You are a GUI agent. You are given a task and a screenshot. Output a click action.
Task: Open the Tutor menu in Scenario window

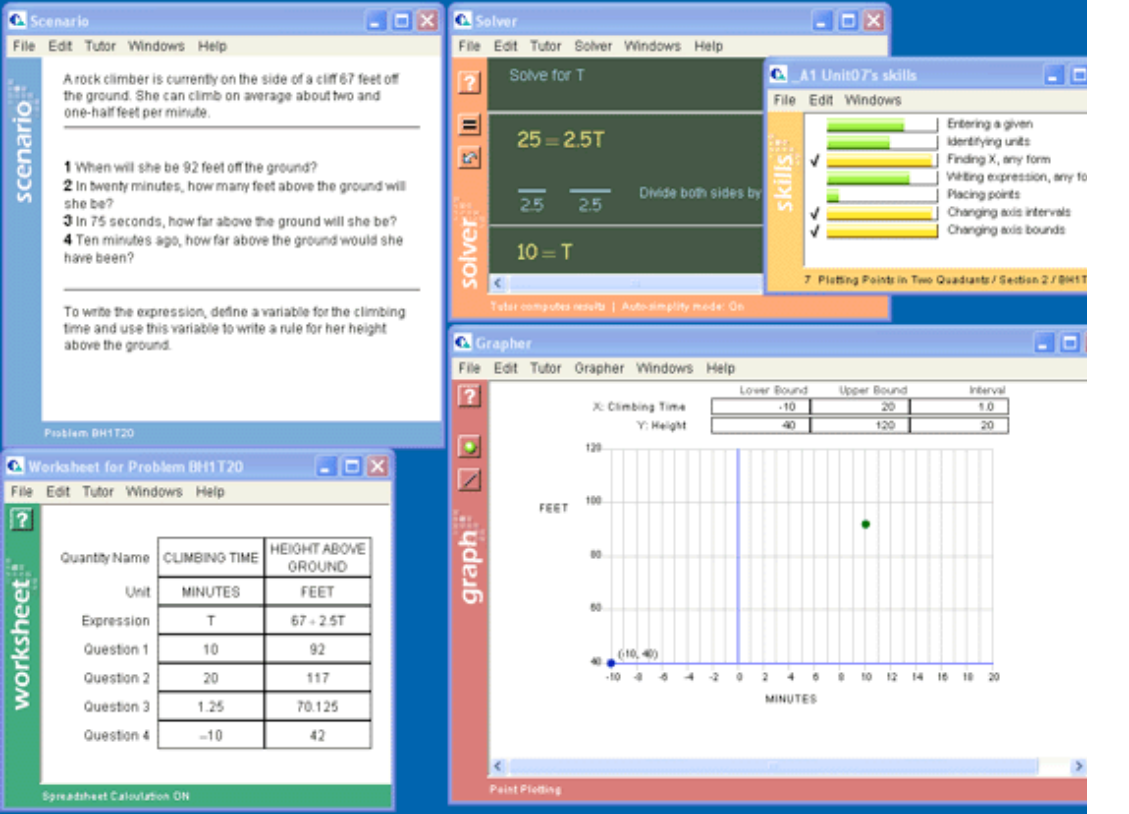click(100, 46)
